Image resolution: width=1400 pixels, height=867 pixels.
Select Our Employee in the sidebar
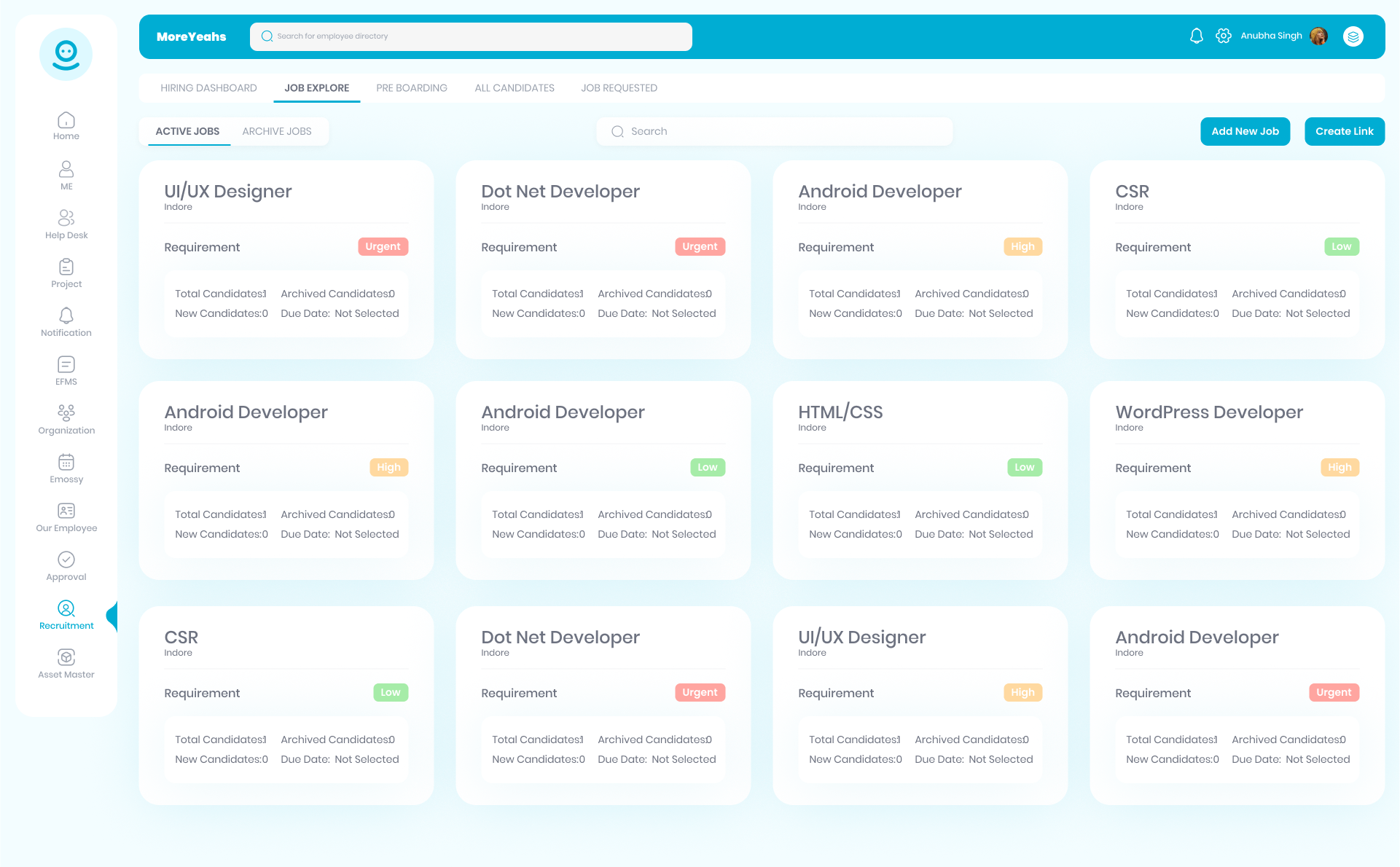click(66, 517)
